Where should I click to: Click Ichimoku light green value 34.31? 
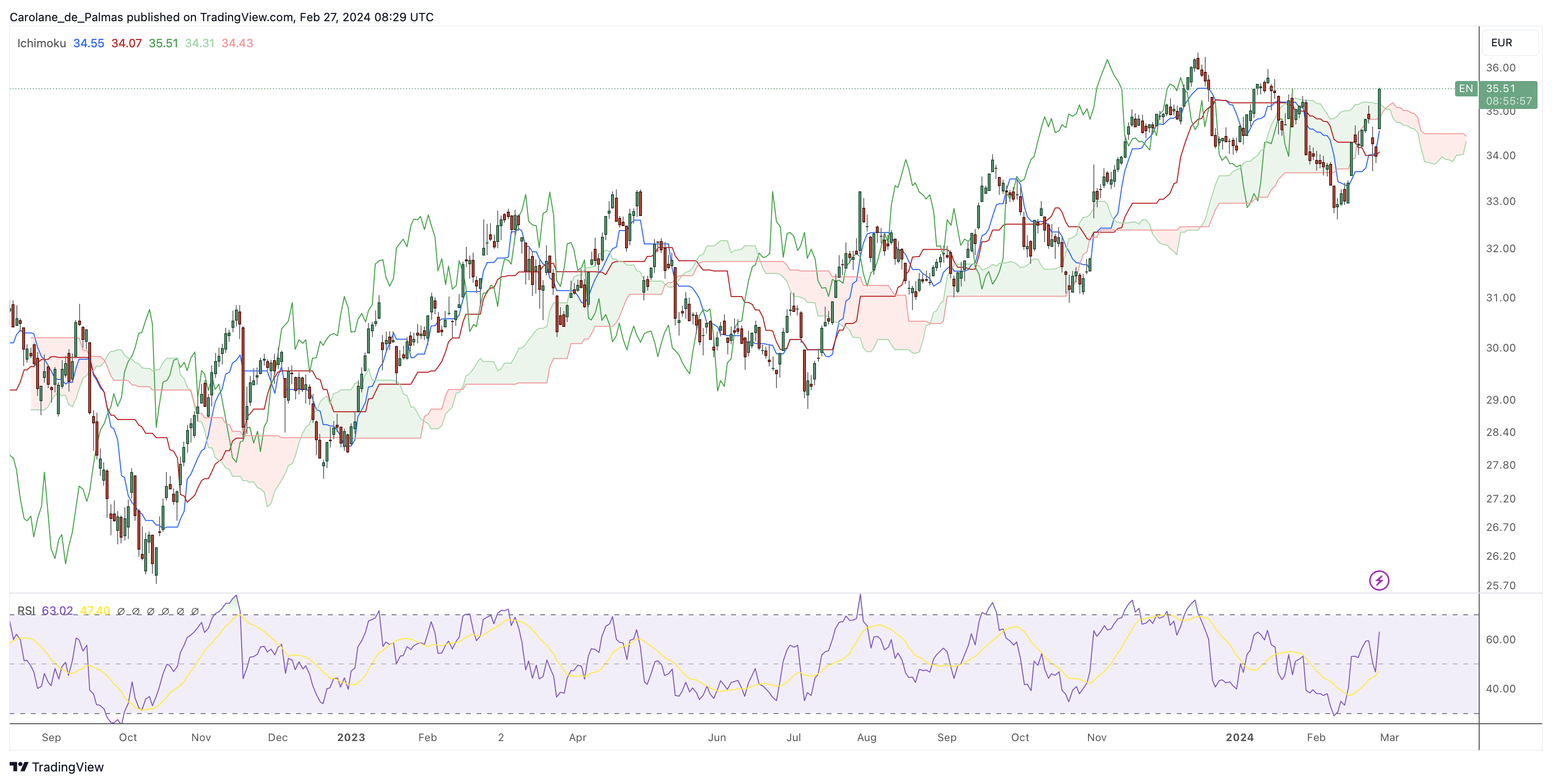[x=200, y=43]
